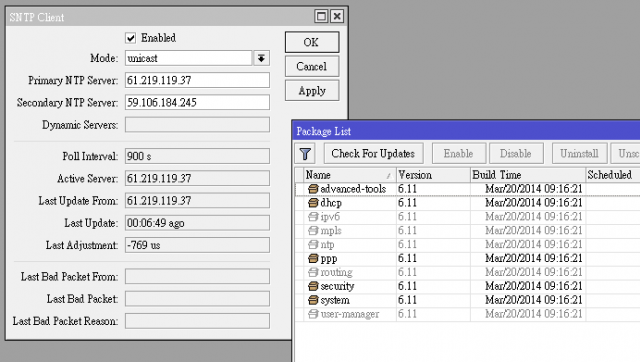This screenshot has width=640, height=362.
Task: Select the disabled user-manager package icon
Action: (313, 313)
